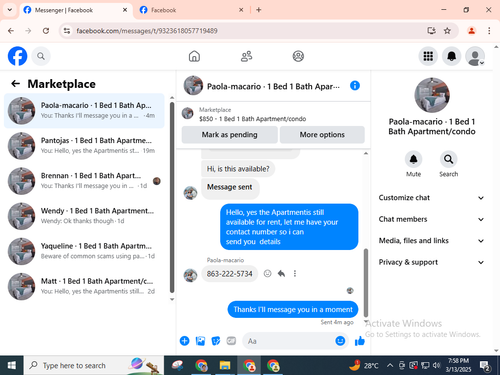
Task: Open the Chrome profile icon
Action: click(x=471, y=31)
